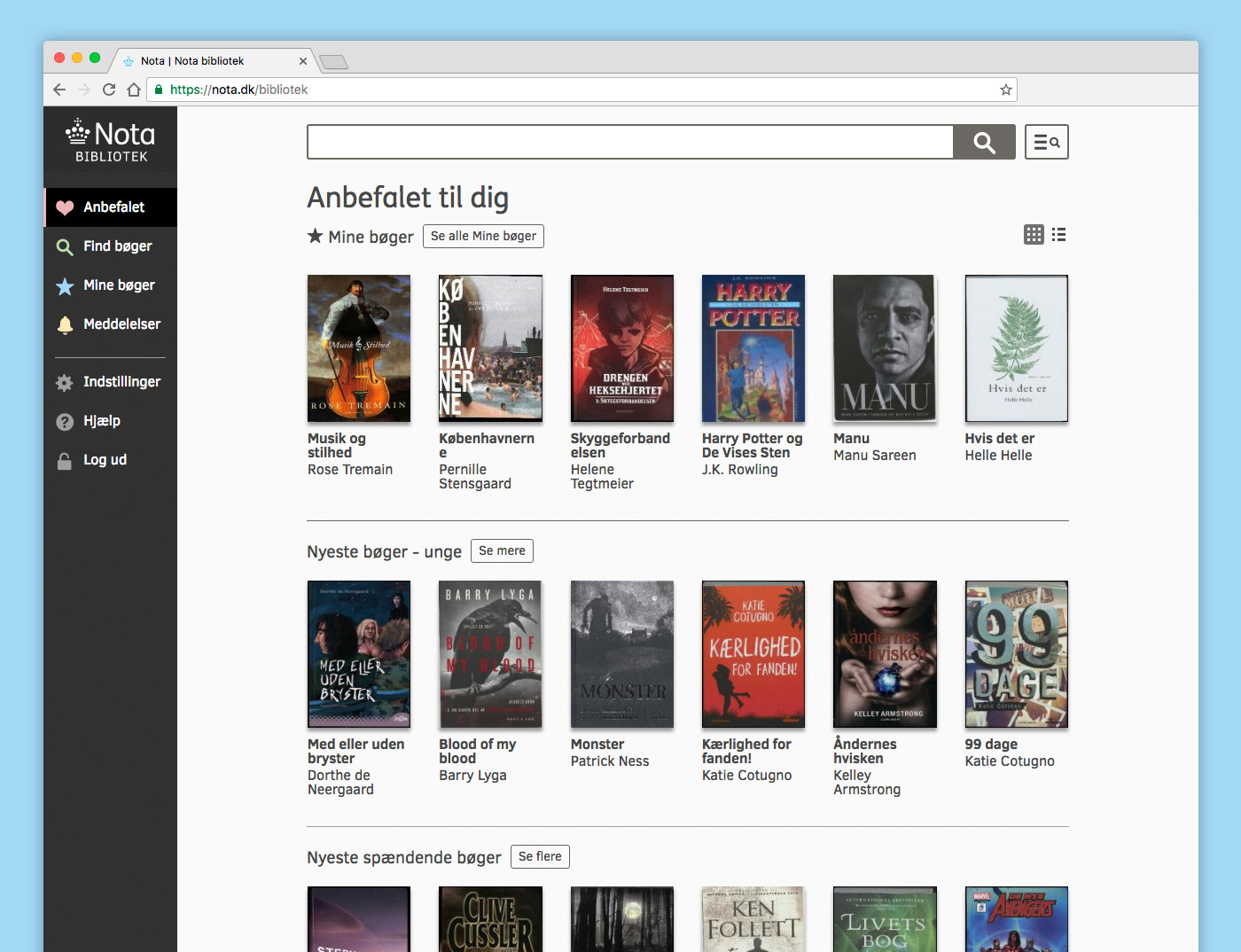The height and width of the screenshot is (952, 1241).
Task: Open the Ken Follett book cover
Action: pyautogui.click(x=753, y=919)
